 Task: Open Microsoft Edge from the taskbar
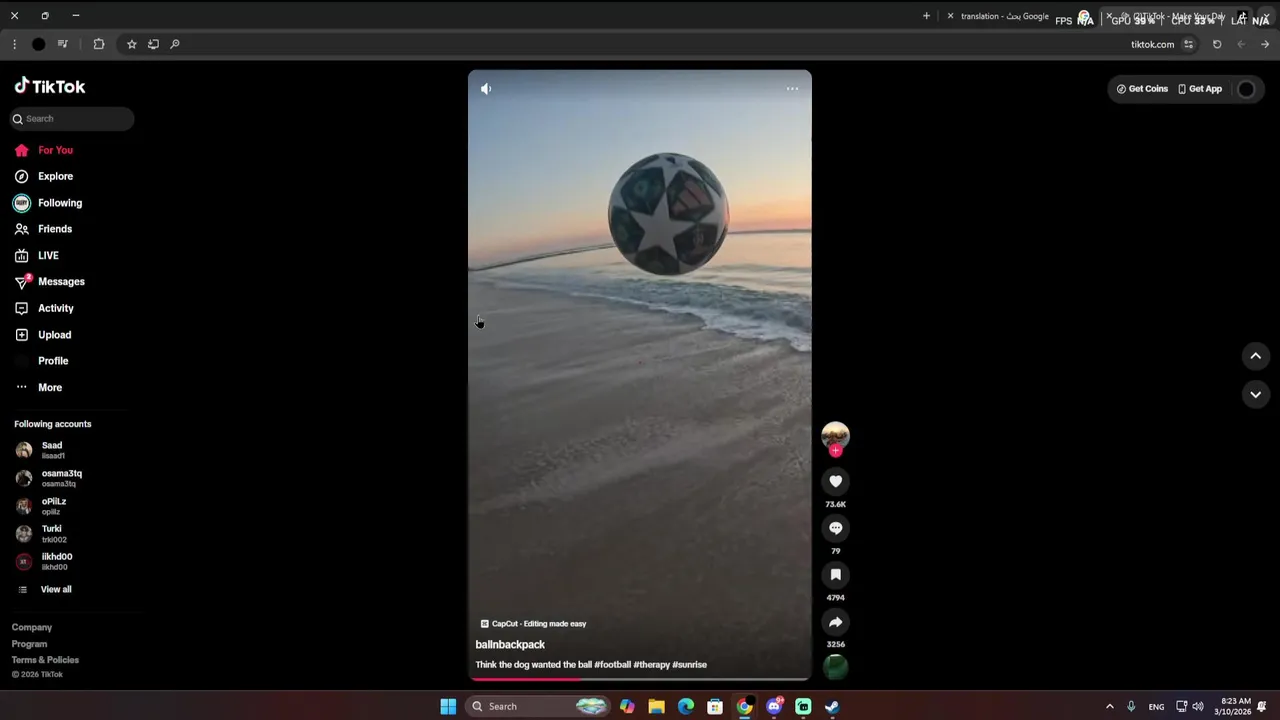(x=686, y=707)
